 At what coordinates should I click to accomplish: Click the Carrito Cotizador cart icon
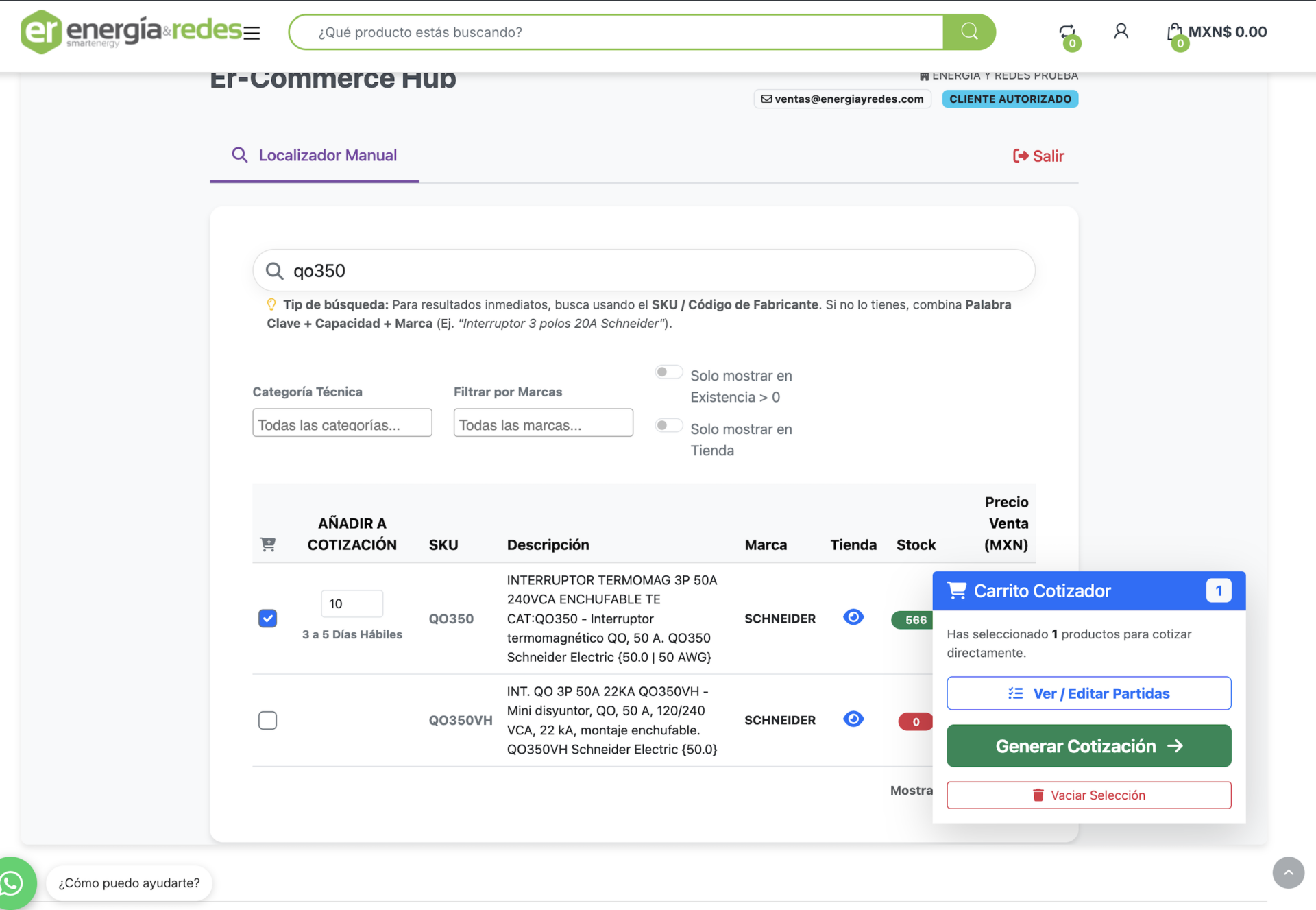957,590
